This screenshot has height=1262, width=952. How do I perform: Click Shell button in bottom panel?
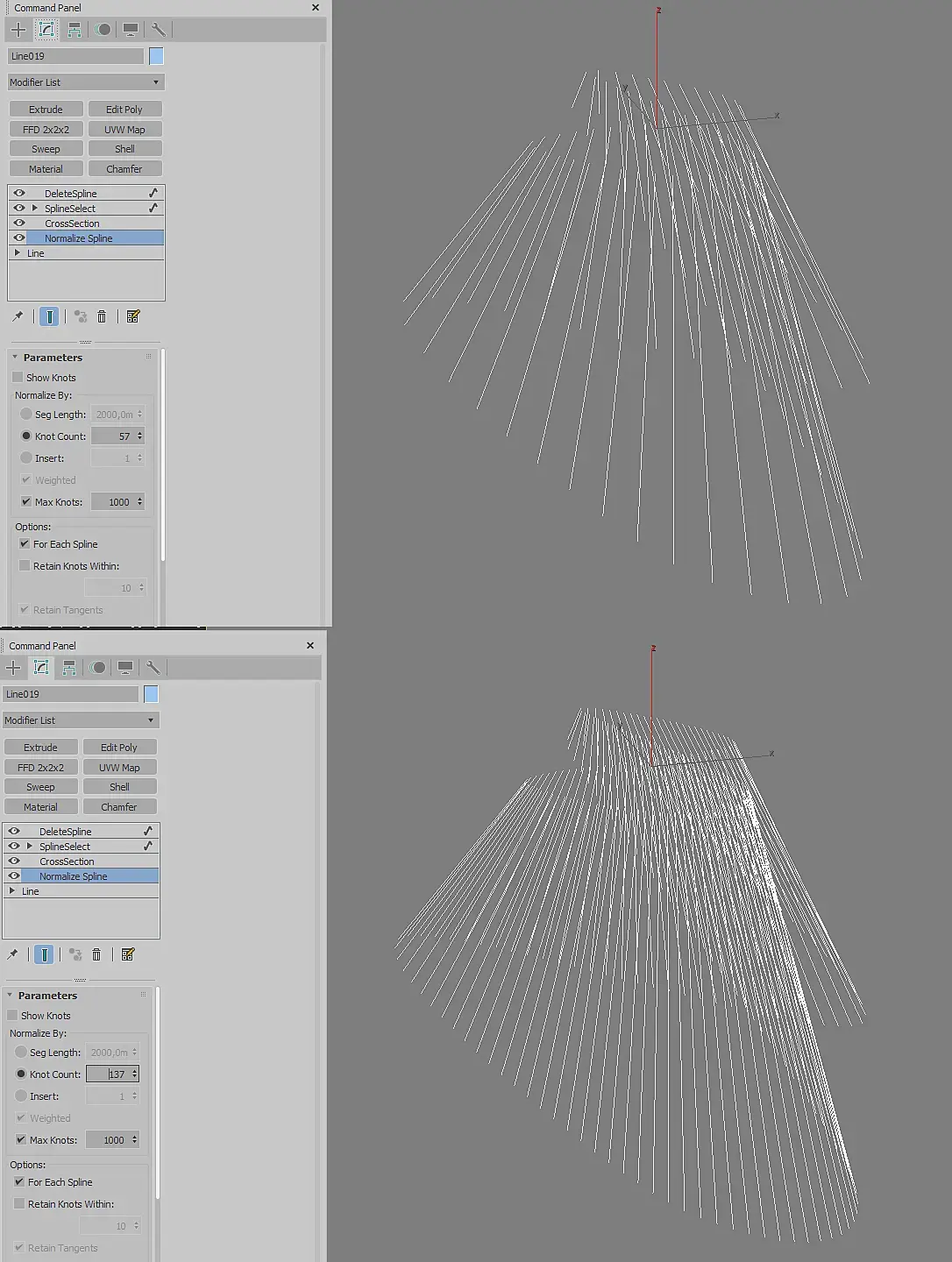point(119,787)
